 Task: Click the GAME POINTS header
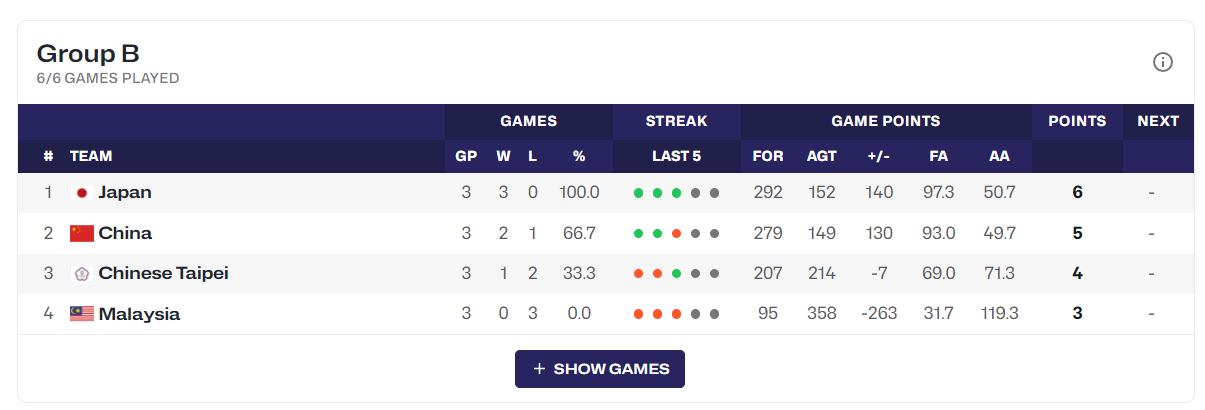pos(886,121)
